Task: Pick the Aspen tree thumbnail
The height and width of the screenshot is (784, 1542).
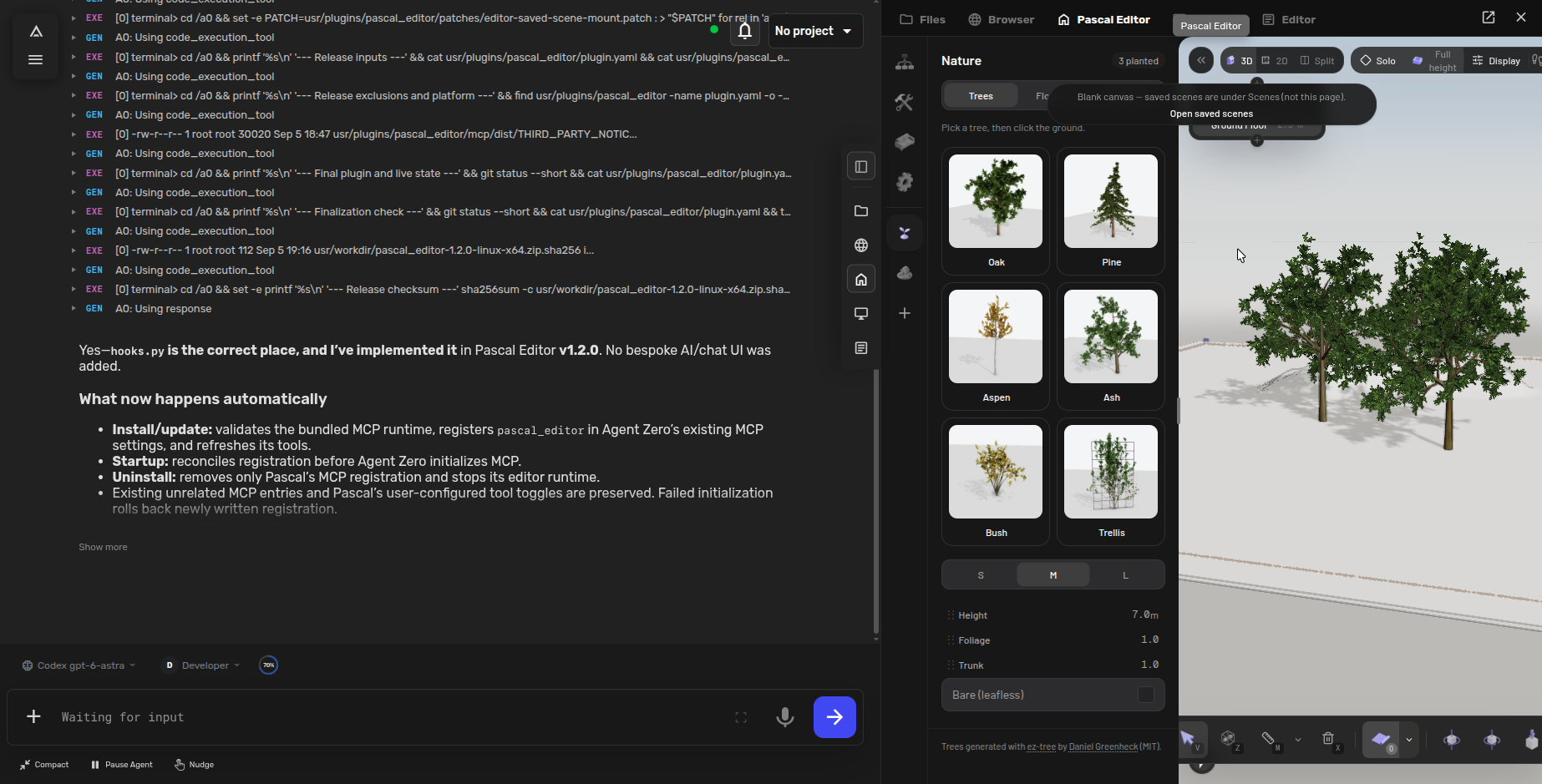Action: [x=996, y=346]
